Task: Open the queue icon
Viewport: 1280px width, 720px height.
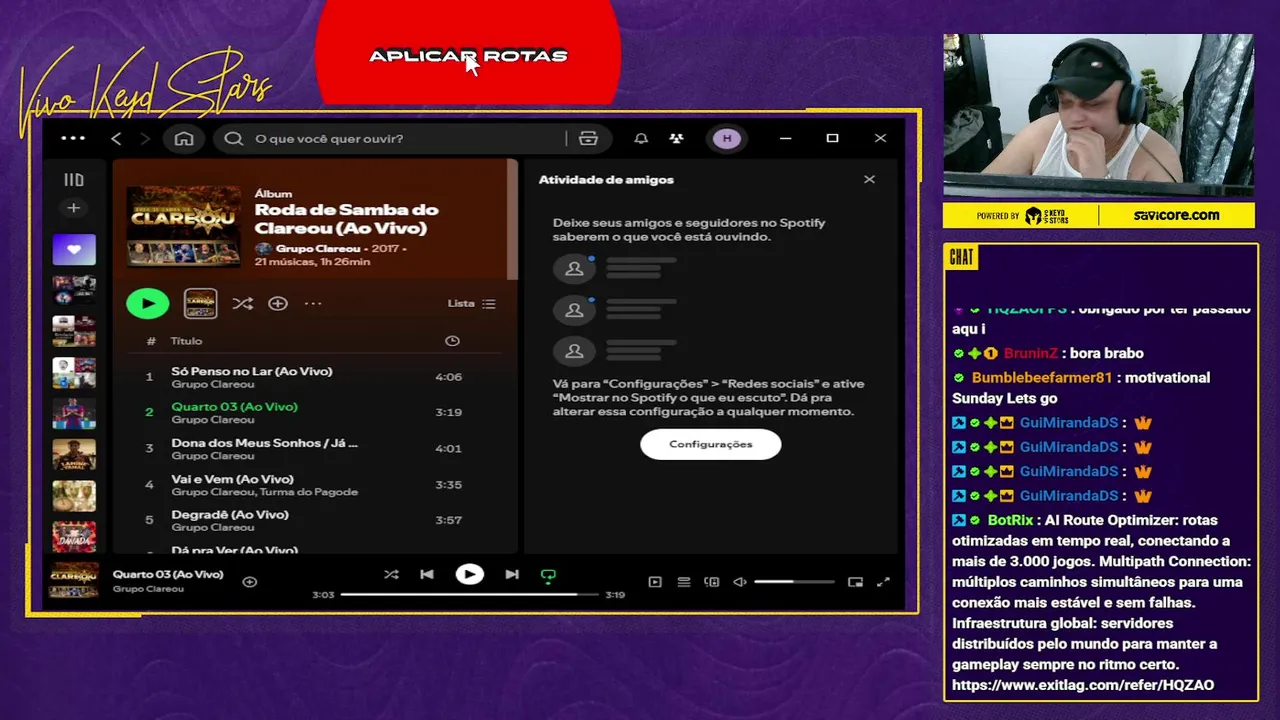Action: coord(684,581)
